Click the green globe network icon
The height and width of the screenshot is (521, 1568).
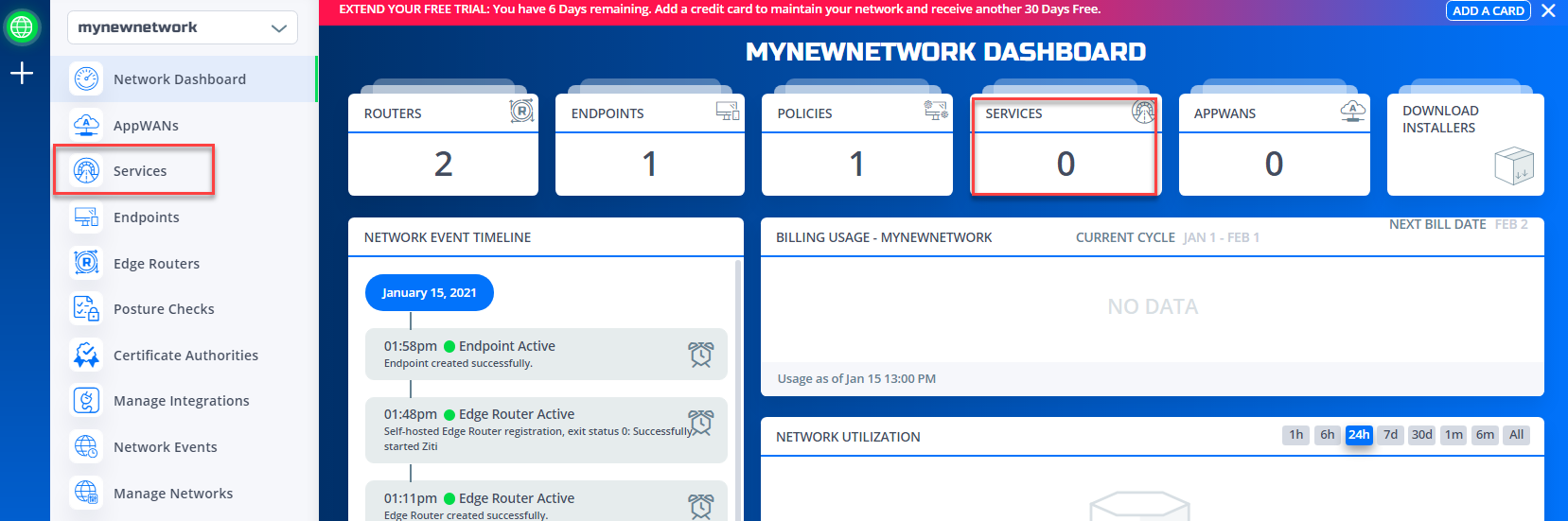(22, 27)
